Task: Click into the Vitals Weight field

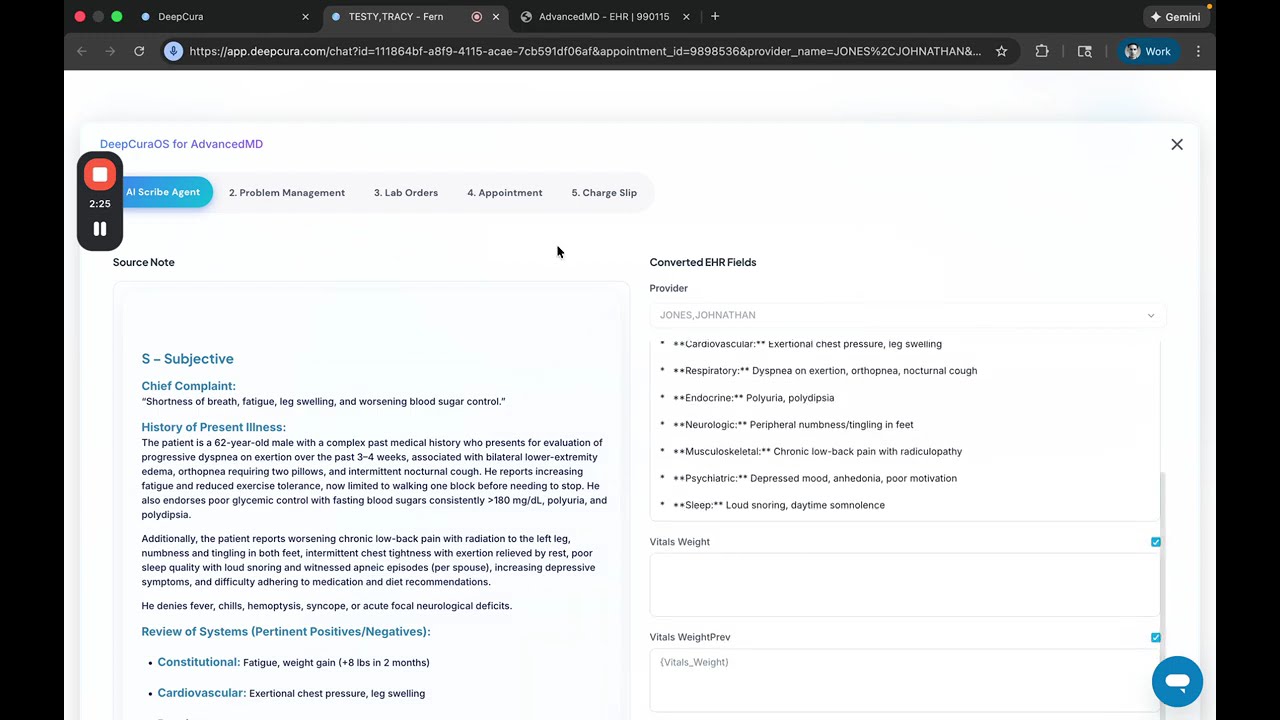Action: 904,585
